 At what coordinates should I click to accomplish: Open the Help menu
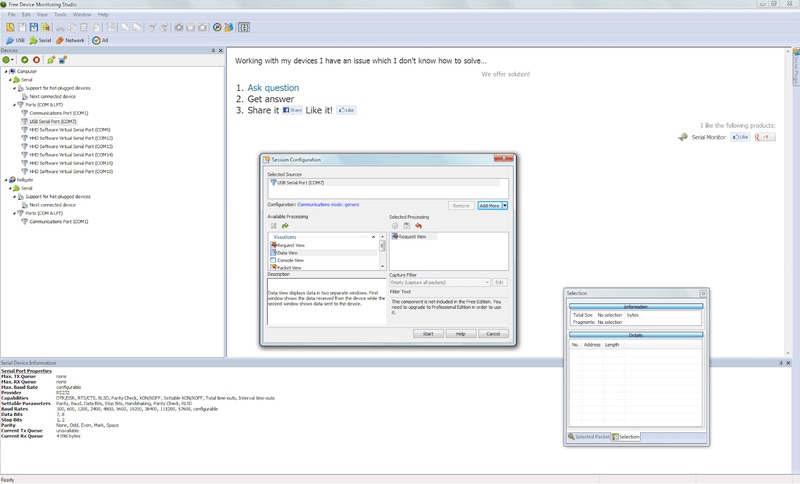point(103,14)
